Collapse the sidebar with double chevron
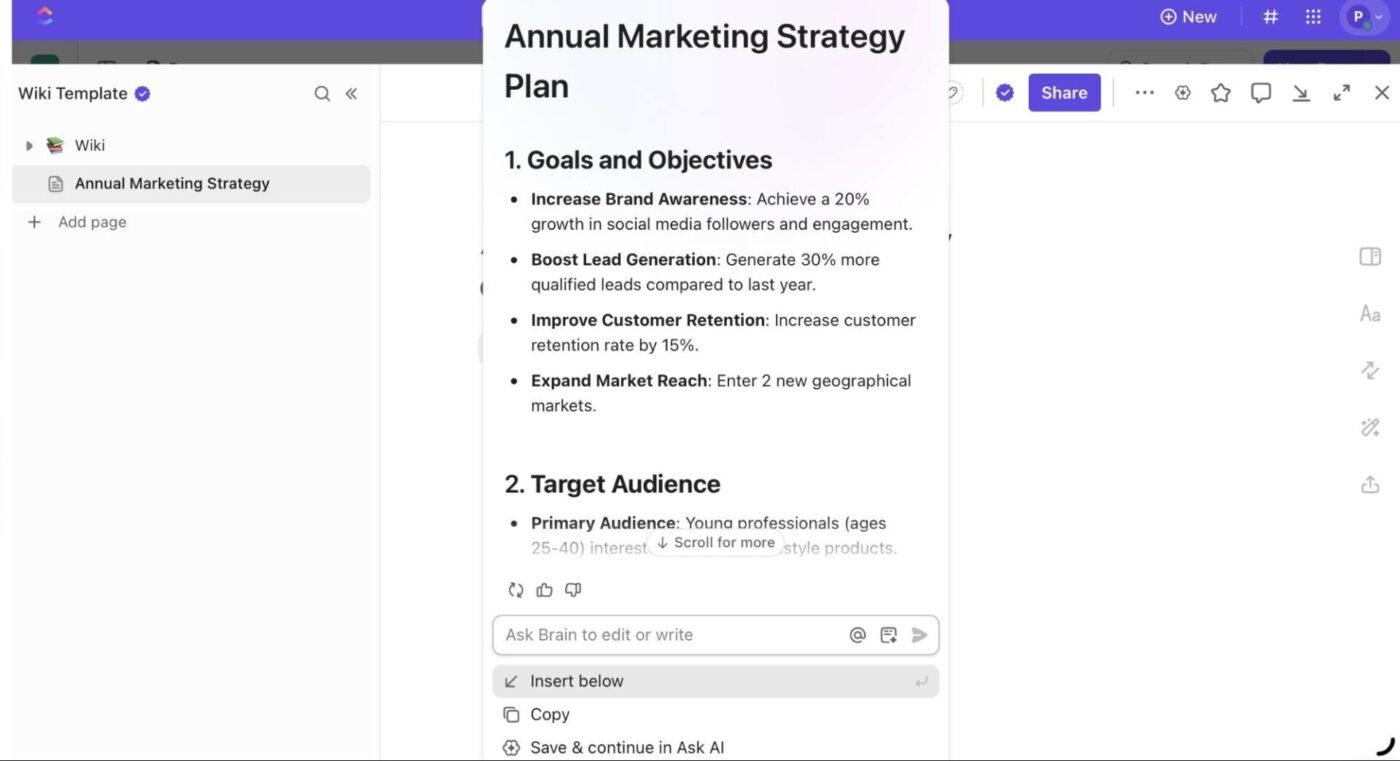Image resolution: width=1400 pixels, height=761 pixels. tap(351, 92)
